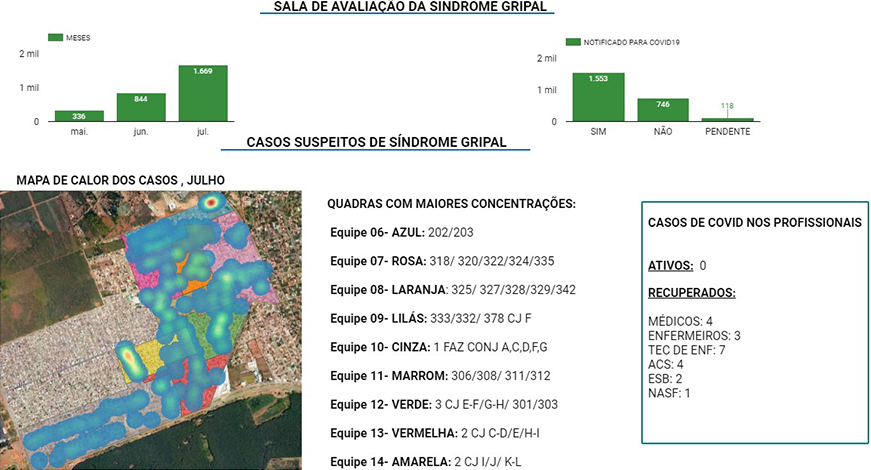Click the PENDENTE axis label
The height and width of the screenshot is (470, 871).
coord(728,132)
